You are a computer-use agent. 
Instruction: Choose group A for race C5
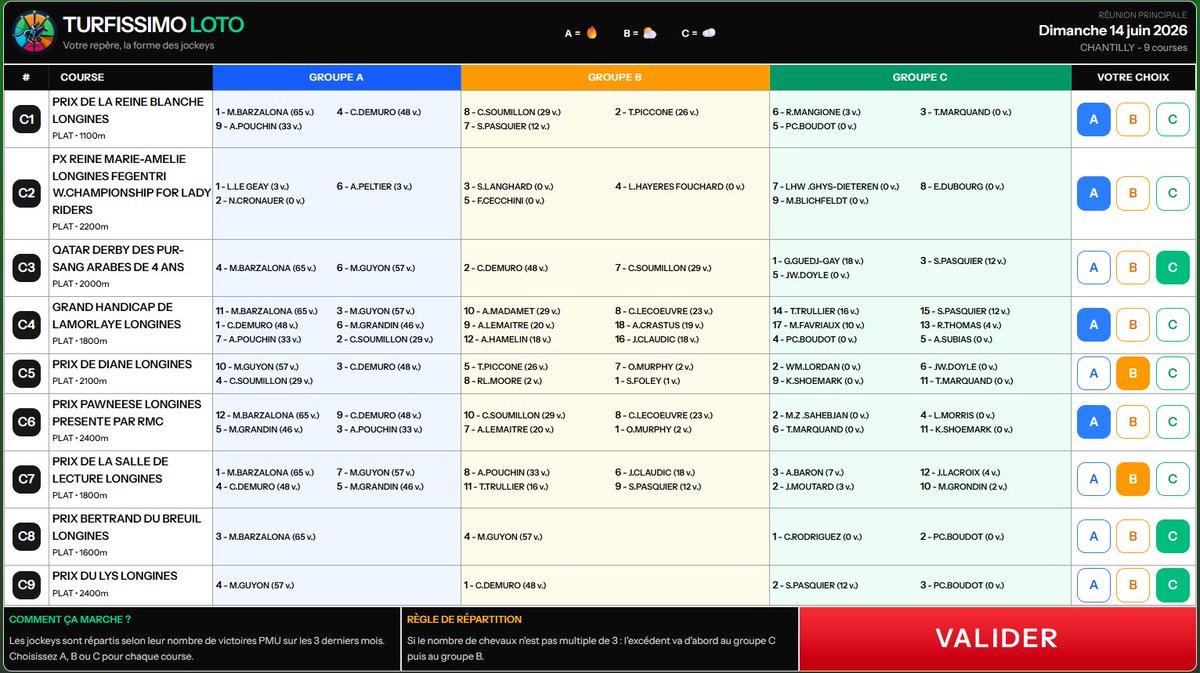(x=1094, y=373)
